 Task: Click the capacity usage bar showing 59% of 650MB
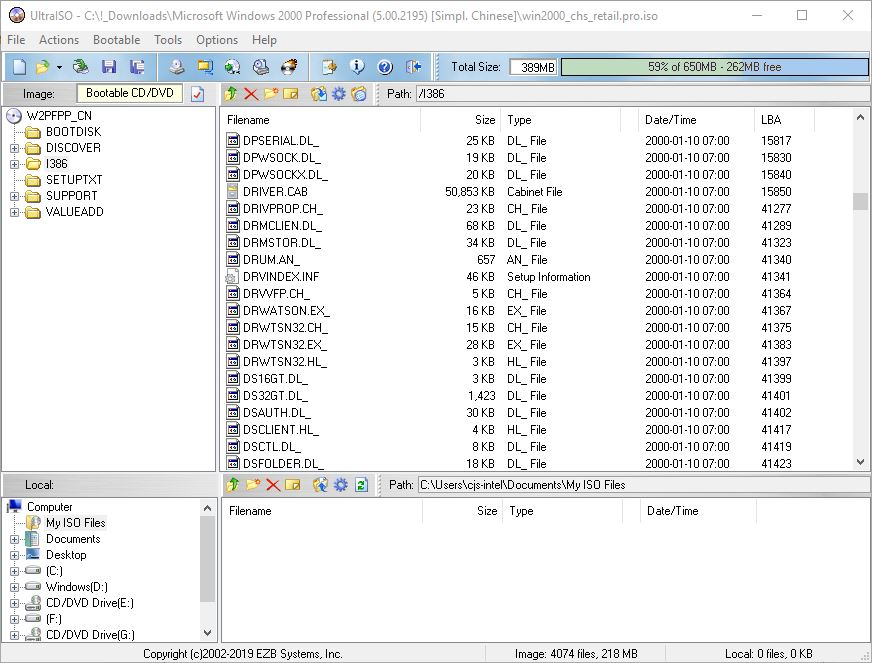(714, 67)
